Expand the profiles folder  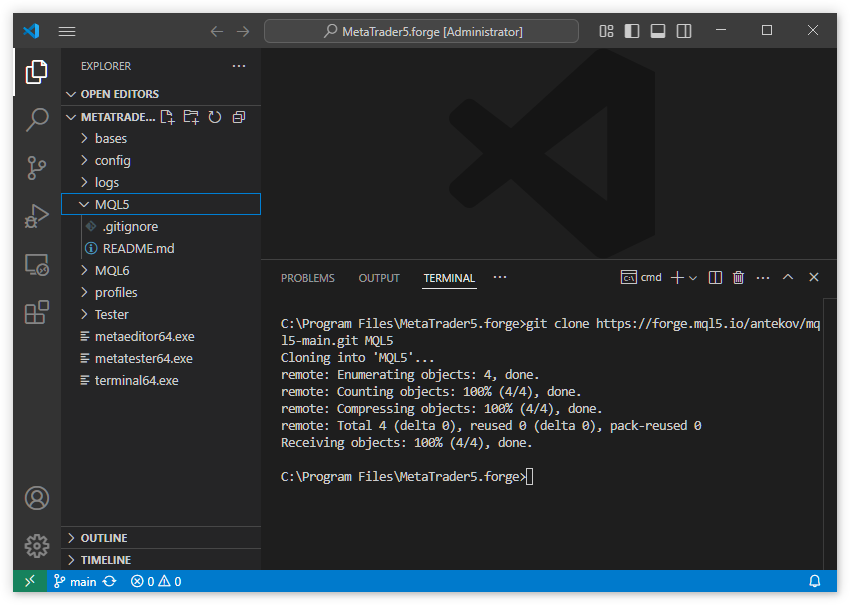point(161,293)
